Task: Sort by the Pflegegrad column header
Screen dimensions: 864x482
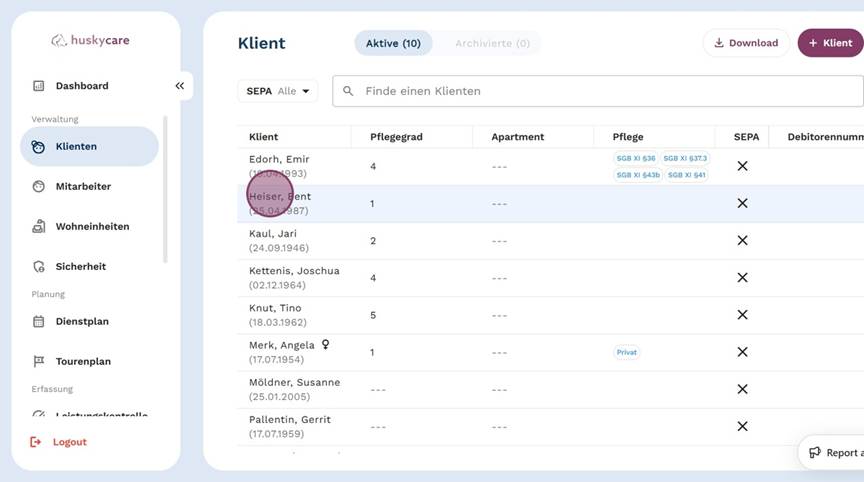Action: pos(392,137)
